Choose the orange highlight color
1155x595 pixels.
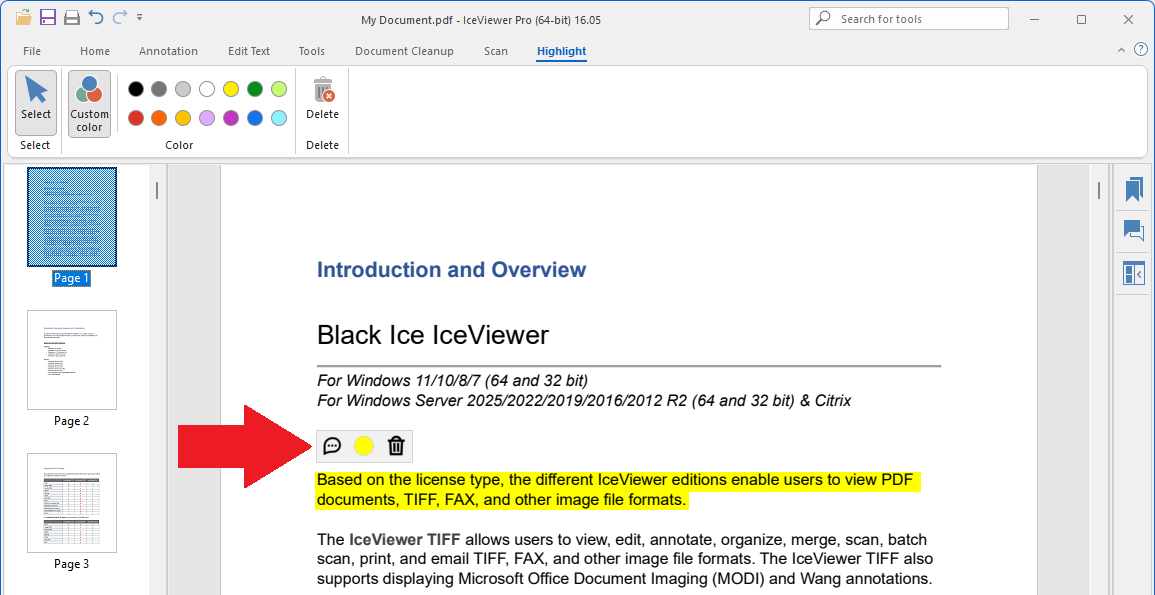click(159, 118)
